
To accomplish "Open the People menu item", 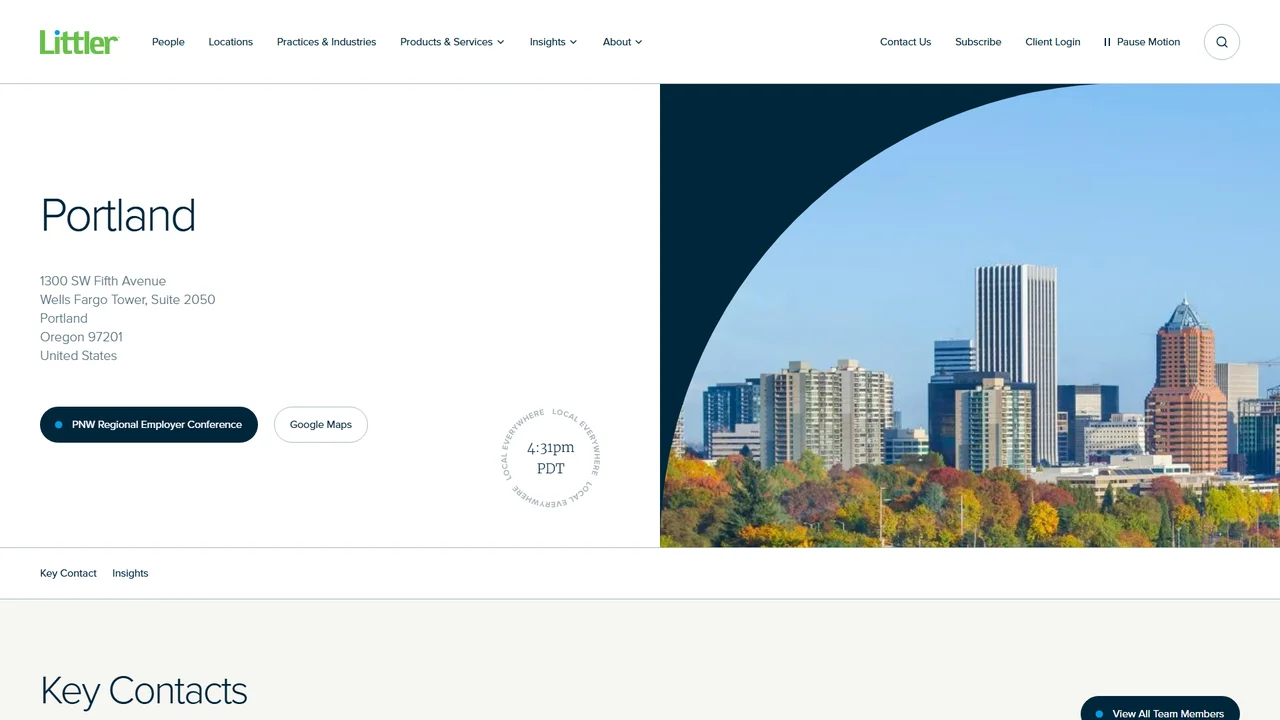I will pos(168,42).
